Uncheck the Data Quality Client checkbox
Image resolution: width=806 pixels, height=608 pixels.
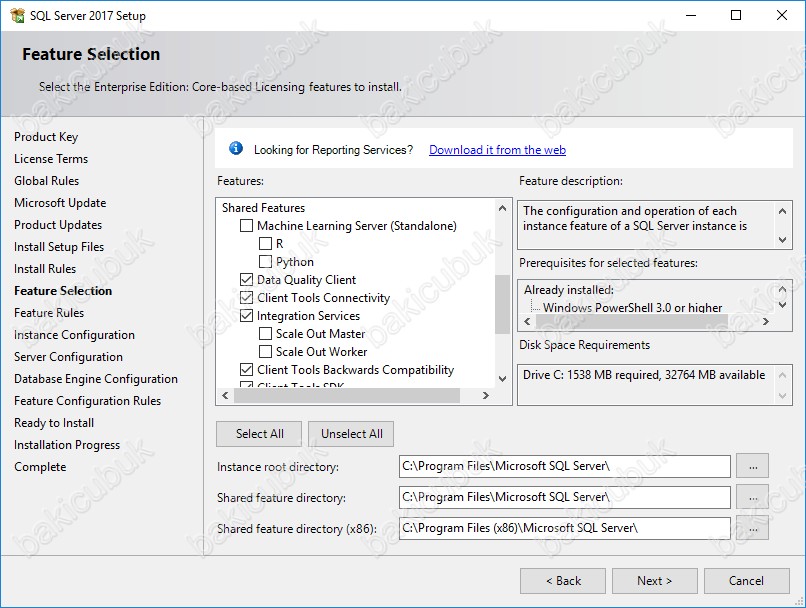tap(247, 280)
